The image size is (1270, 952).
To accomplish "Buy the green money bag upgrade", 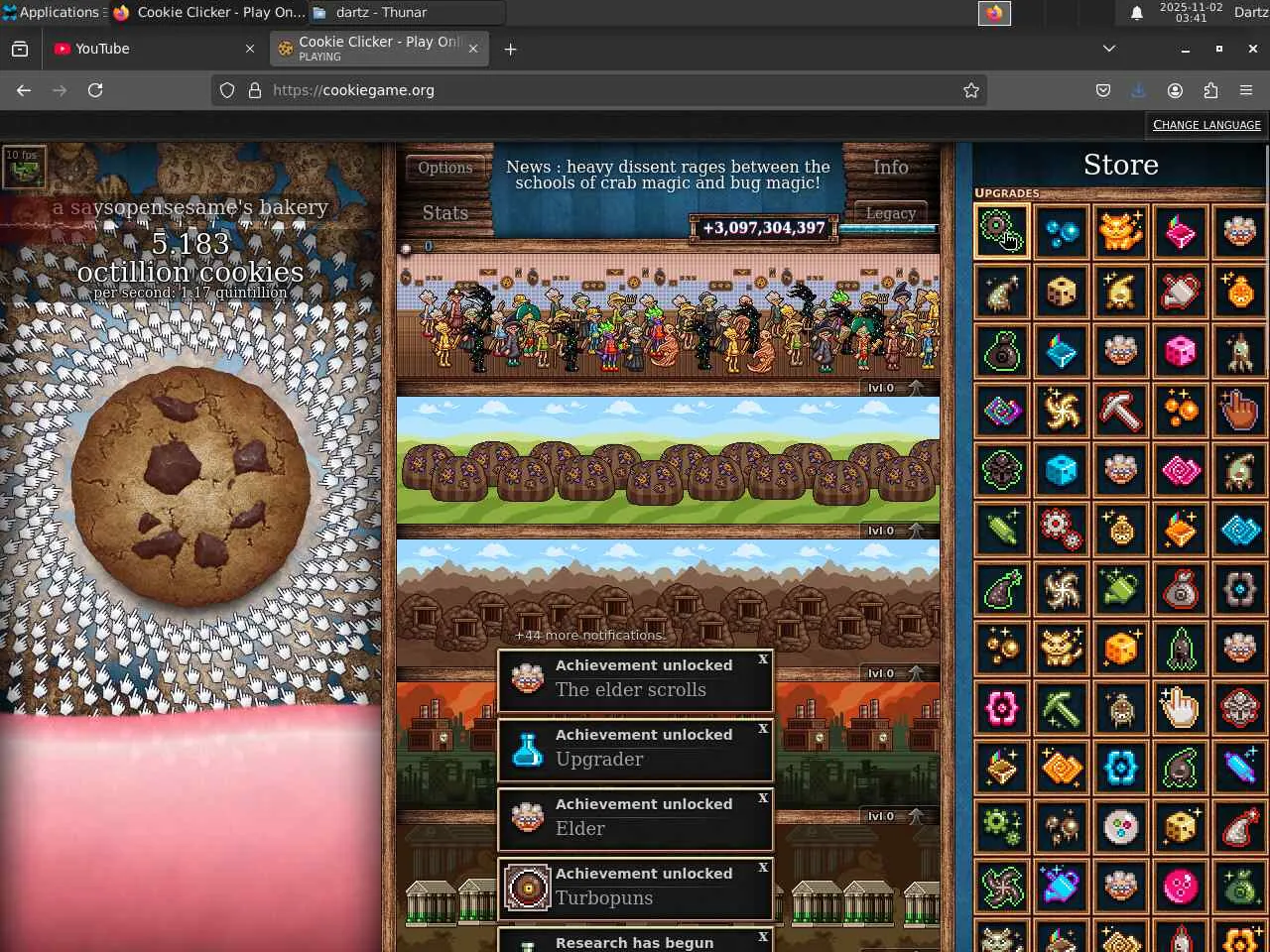I will coord(1240,887).
